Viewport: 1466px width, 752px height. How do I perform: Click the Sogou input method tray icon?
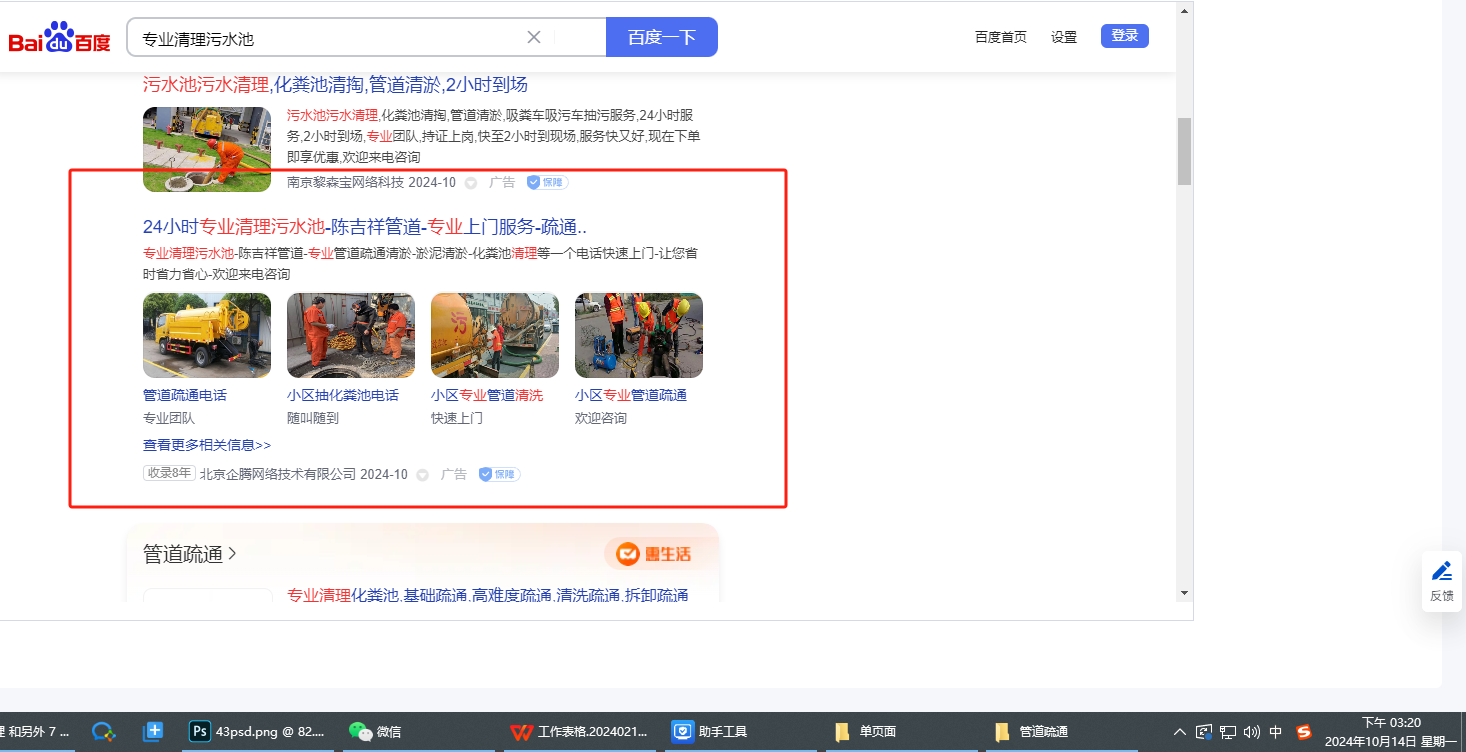click(1304, 732)
